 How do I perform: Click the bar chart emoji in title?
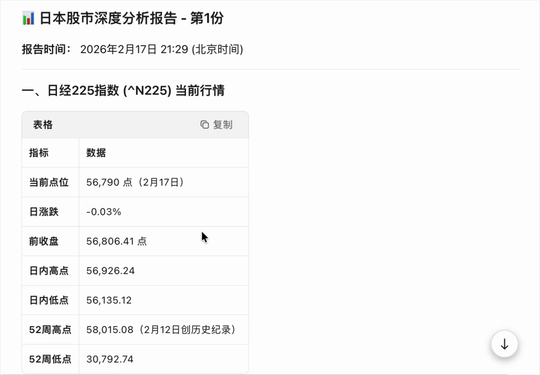point(28,18)
